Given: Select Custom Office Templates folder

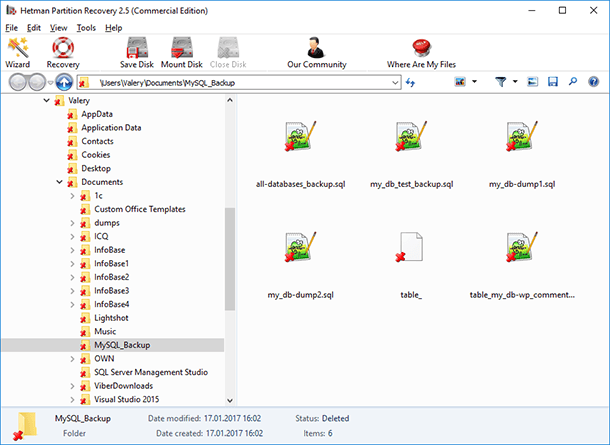Looking at the screenshot, I should [x=140, y=209].
